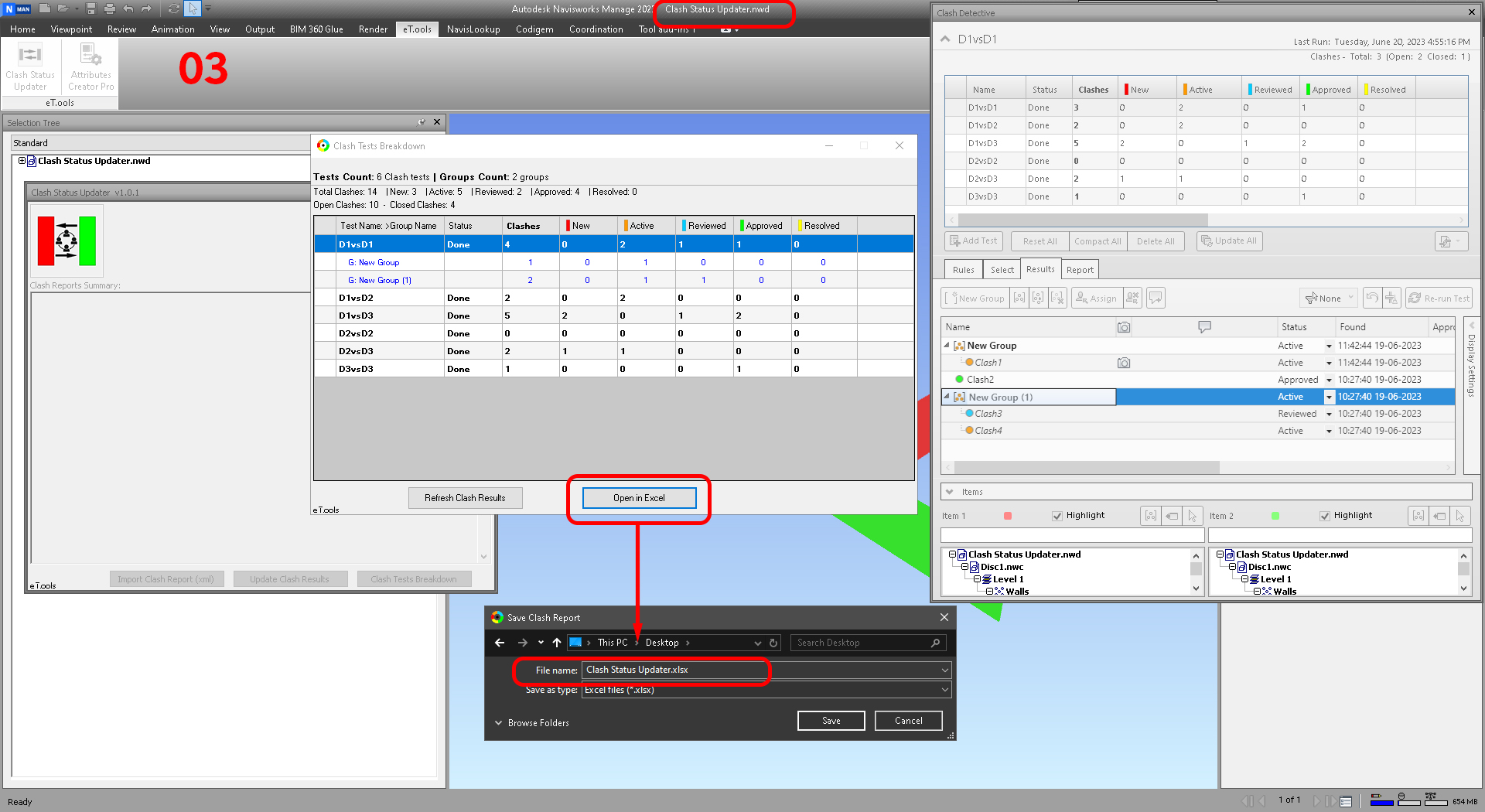The image size is (1485, 812).
Task: Click the Reset icon left of Re-run Test
Action: [1372, 299]
